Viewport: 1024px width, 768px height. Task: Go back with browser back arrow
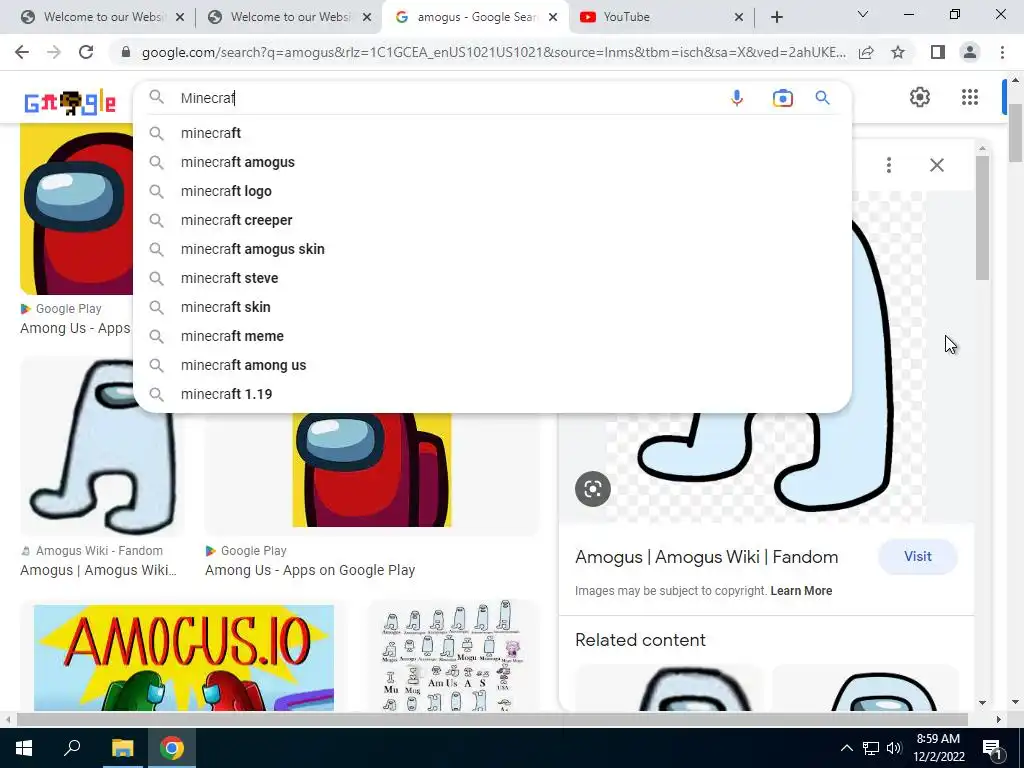22,52
